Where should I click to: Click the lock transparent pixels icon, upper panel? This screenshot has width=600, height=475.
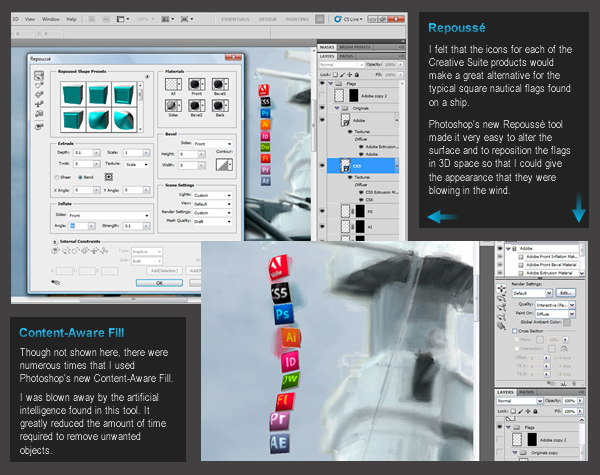(336, 75)
